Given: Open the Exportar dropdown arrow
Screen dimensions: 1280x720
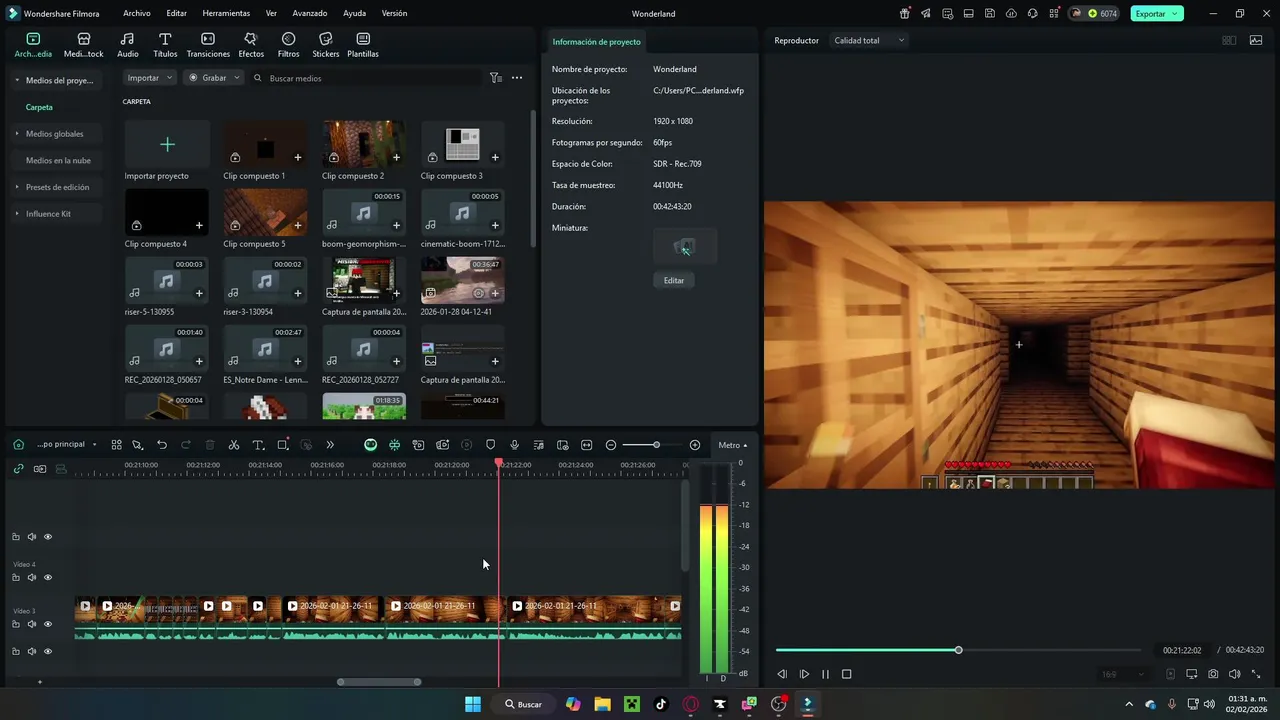Looking at the screenshot, I should tap(1175, 14).
